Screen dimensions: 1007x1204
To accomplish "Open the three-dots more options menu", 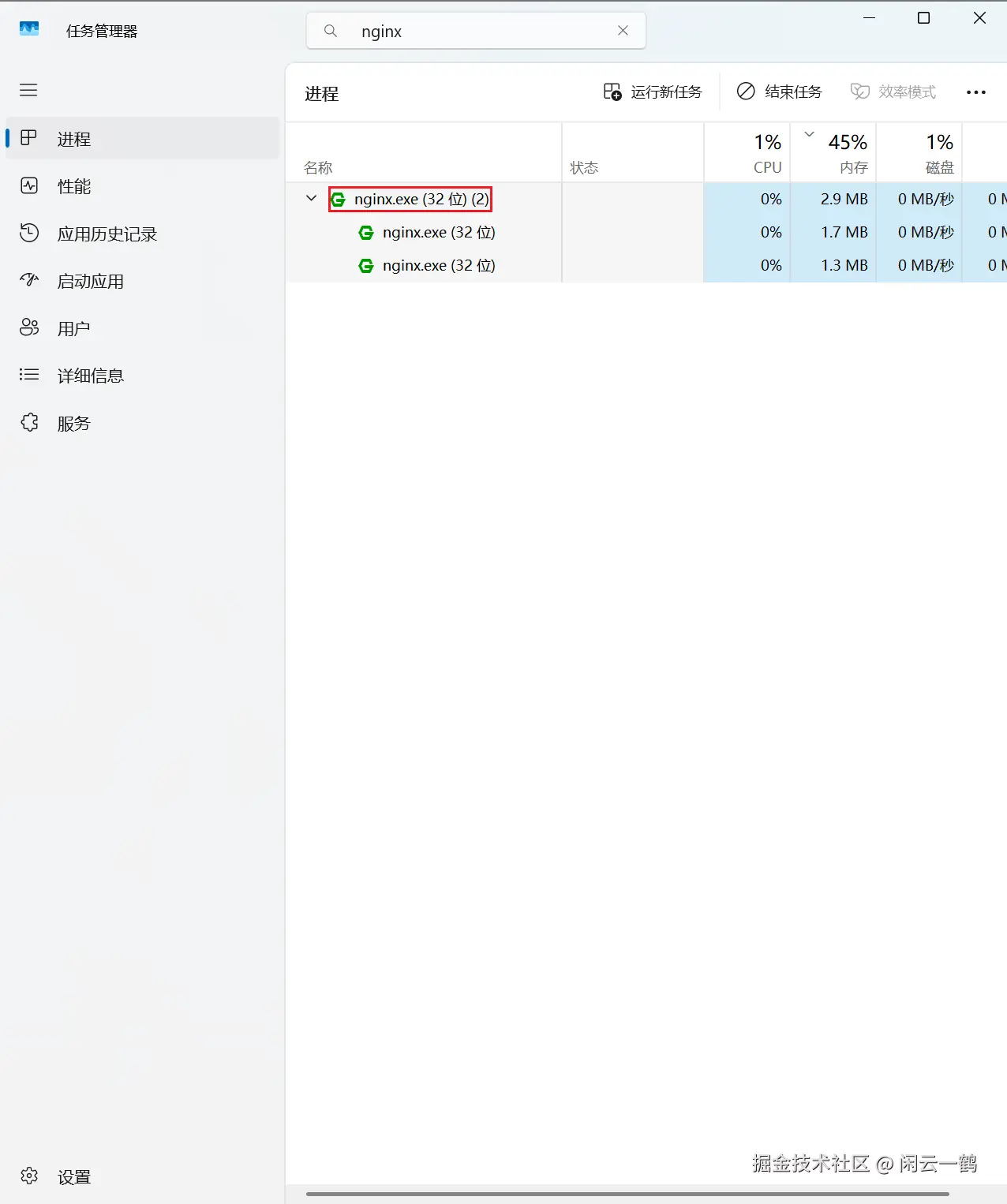I will (976, 92).
